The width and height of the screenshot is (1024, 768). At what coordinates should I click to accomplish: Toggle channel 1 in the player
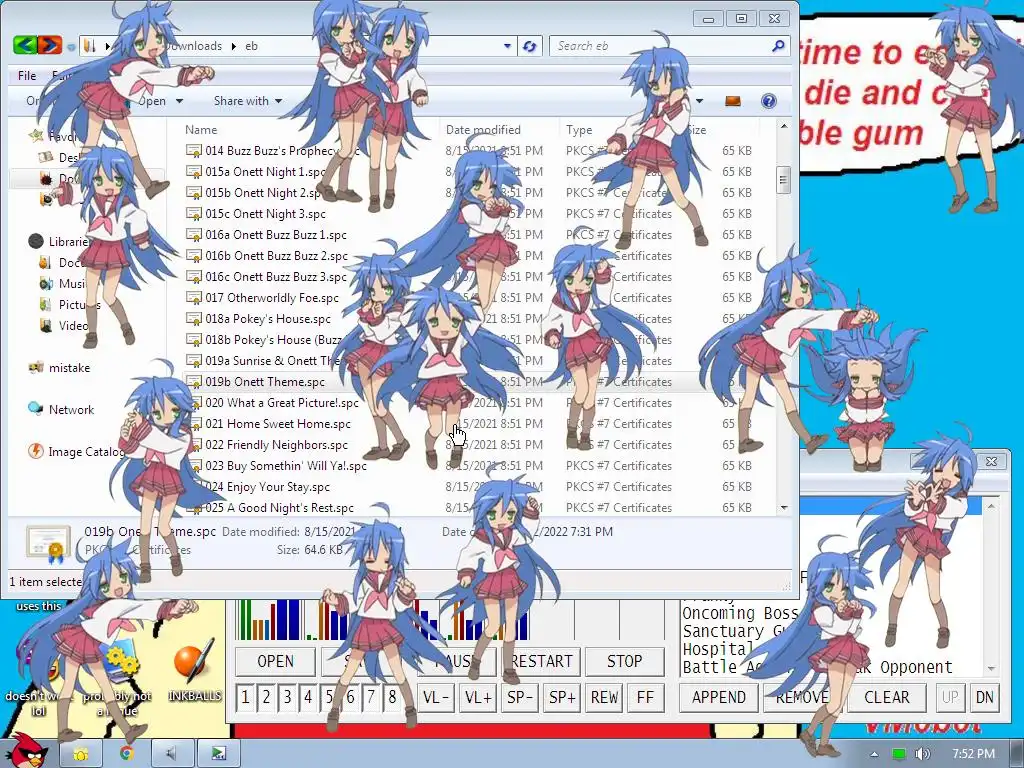[x=245, y=697]
